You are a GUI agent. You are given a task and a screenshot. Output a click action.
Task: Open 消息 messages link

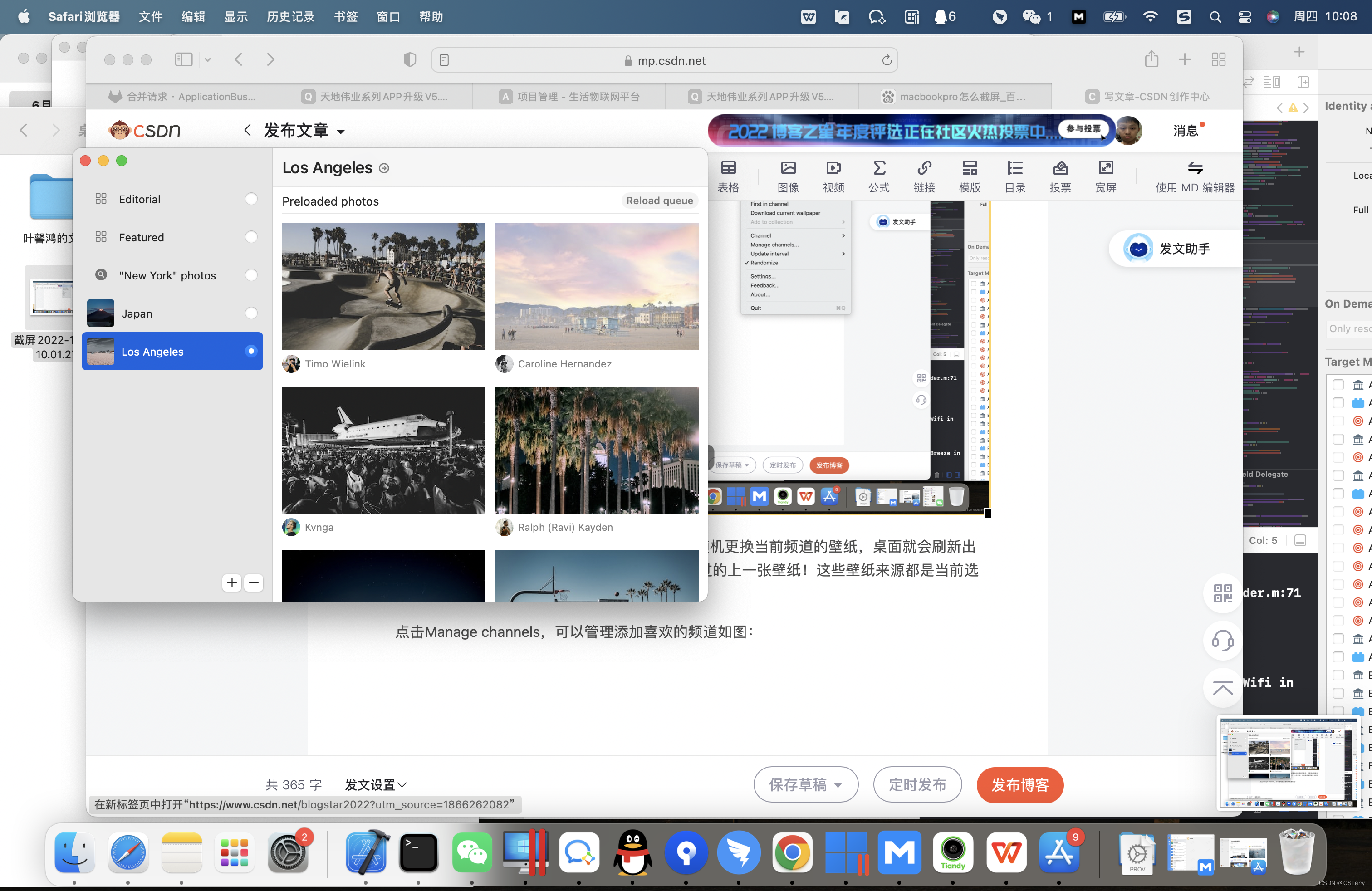coord(1185,131)
